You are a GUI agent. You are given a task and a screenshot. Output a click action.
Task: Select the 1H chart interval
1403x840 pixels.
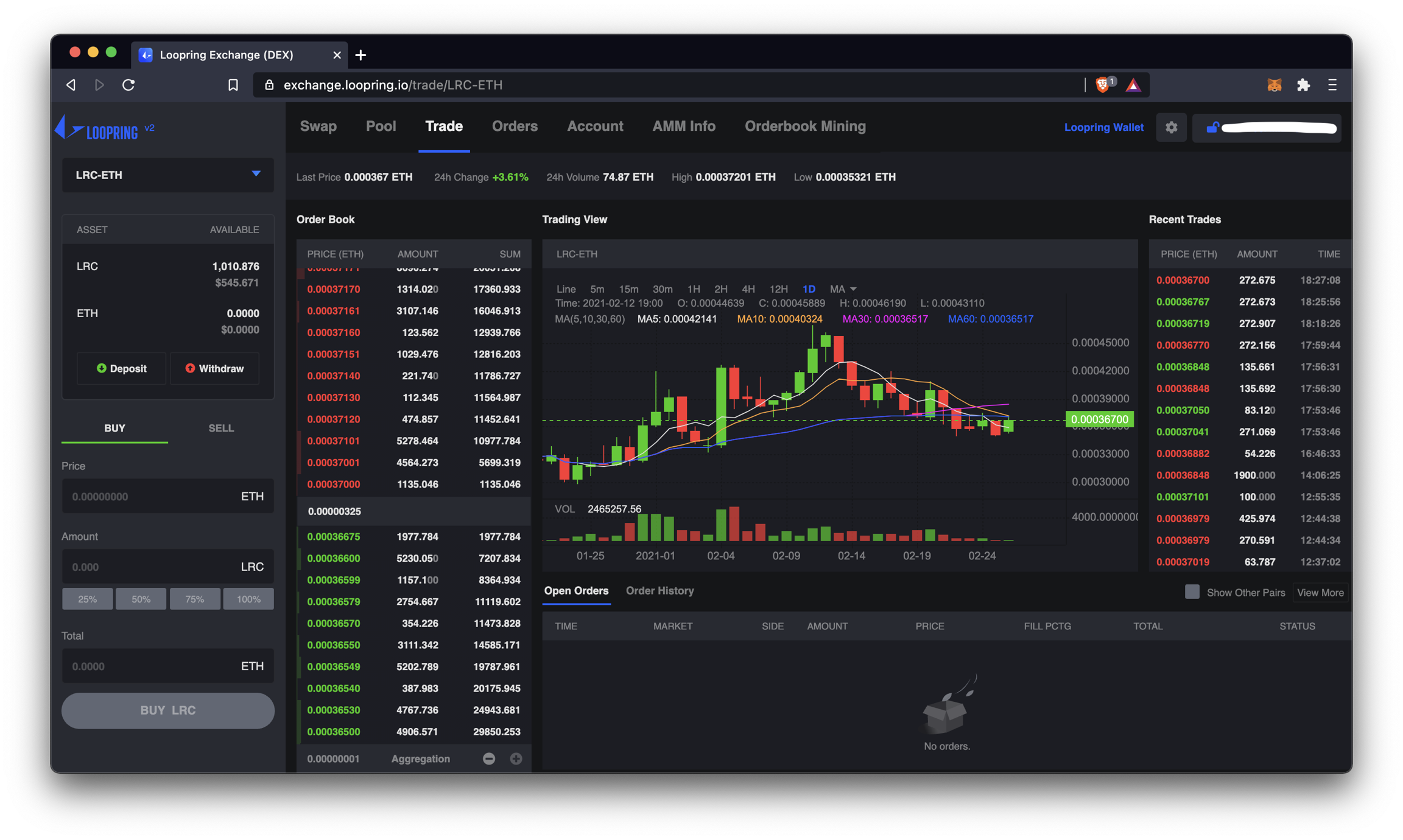693,289
